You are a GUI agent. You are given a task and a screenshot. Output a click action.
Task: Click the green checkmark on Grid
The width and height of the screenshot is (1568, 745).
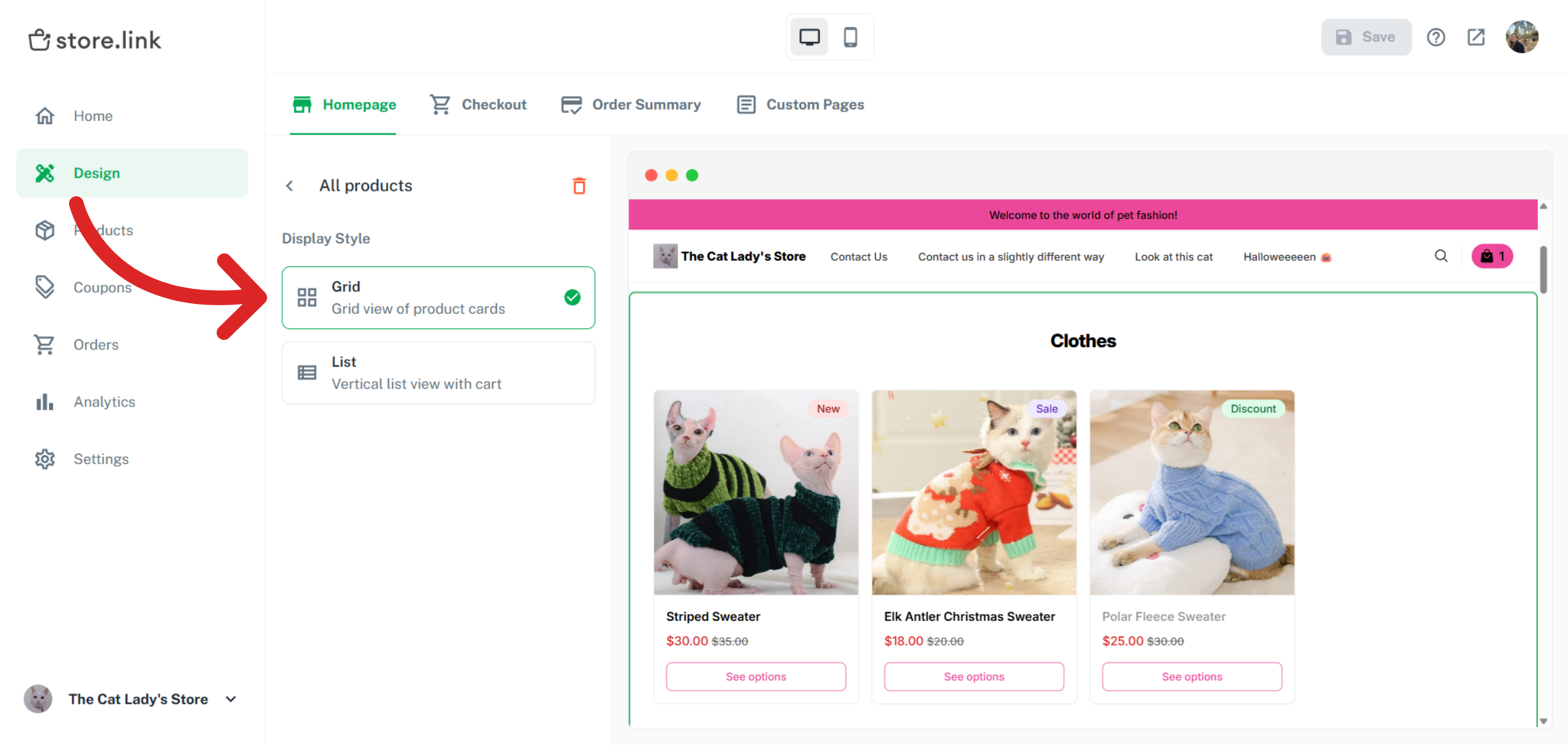572,297
